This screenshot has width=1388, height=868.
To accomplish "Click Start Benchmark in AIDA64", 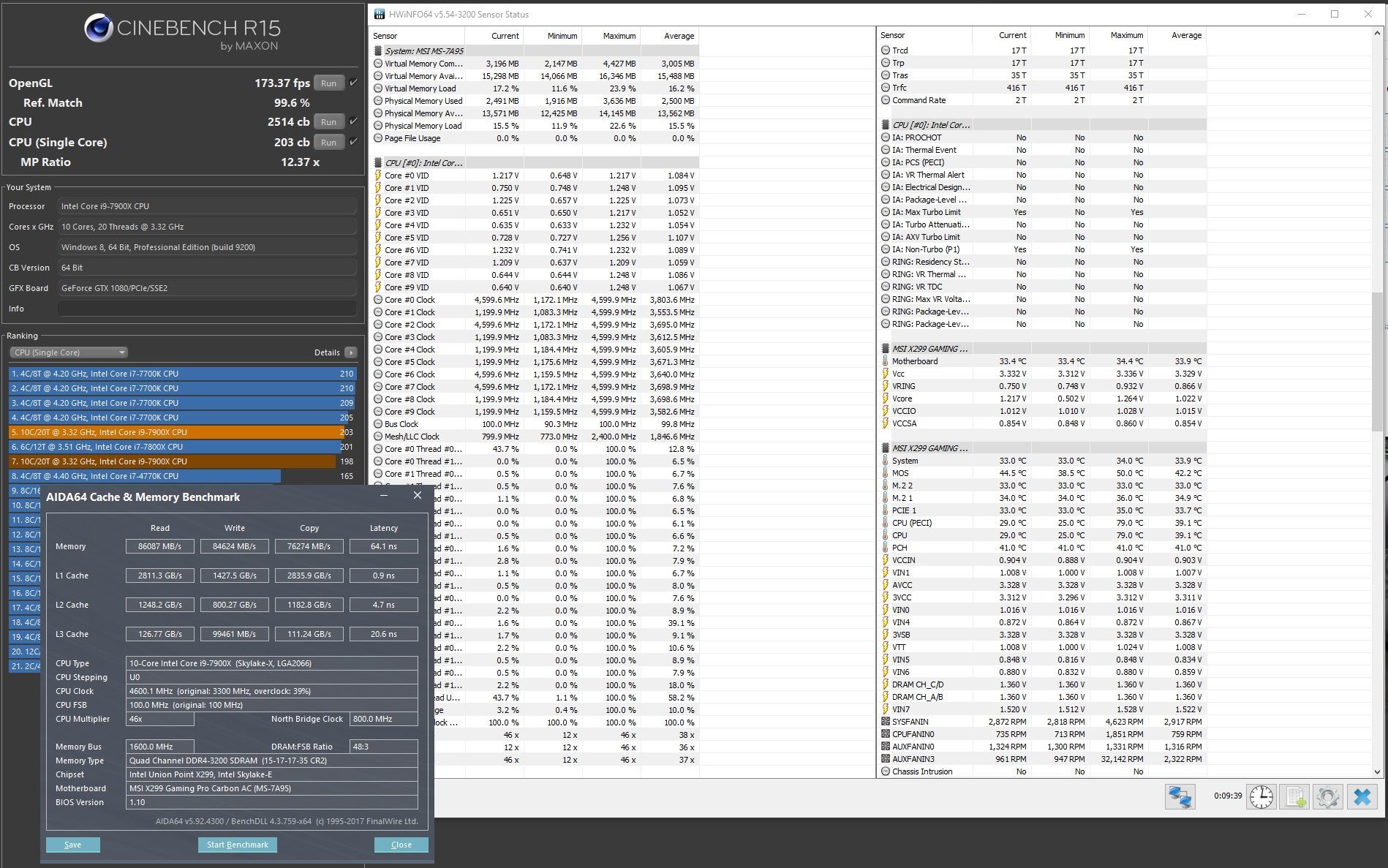I will [x=237, y=845].
